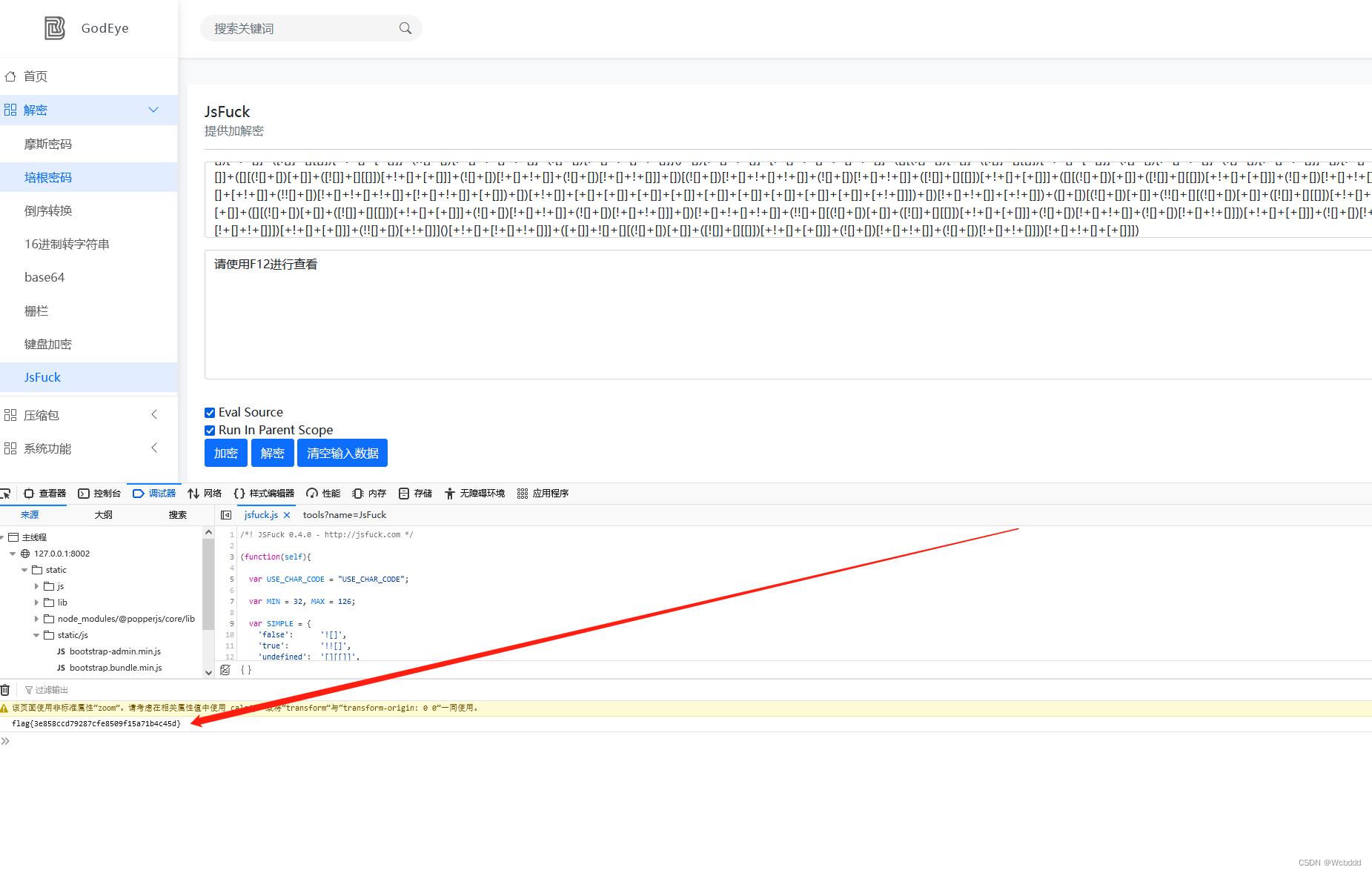Open the 查看器 inspector tab
Screen dimensions: 1372x873
[x=44, y=494]
